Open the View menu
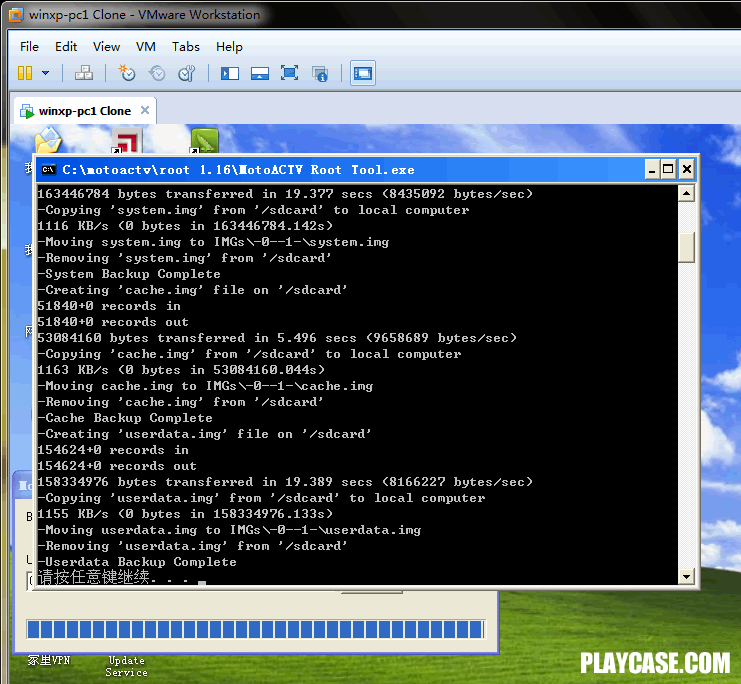The height and width of the screenshot is (684, 741). tap(106, 47)
